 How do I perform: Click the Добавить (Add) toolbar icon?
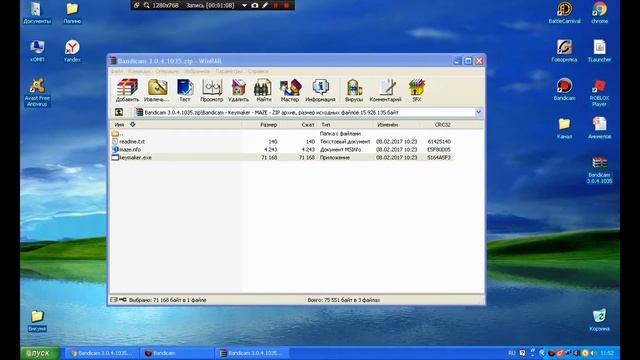click(x=127, y=90)
